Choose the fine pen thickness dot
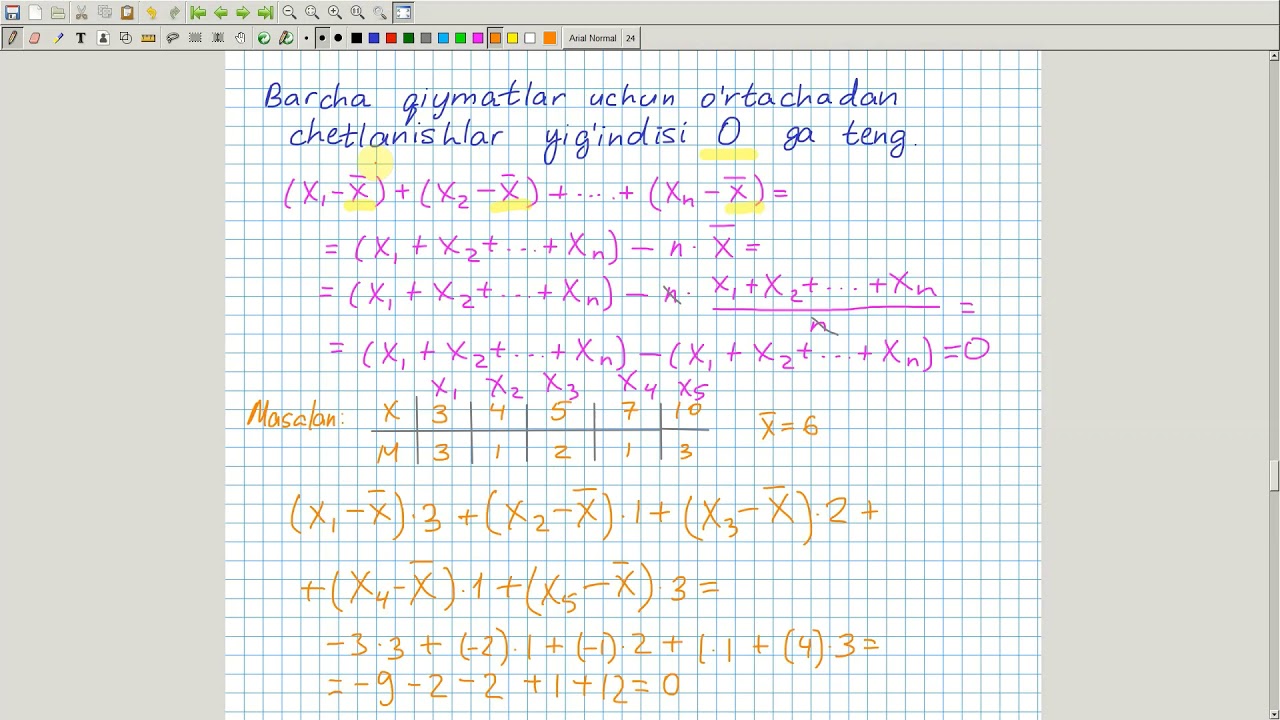Screen dimensions: 1280x720 [306, 38]
